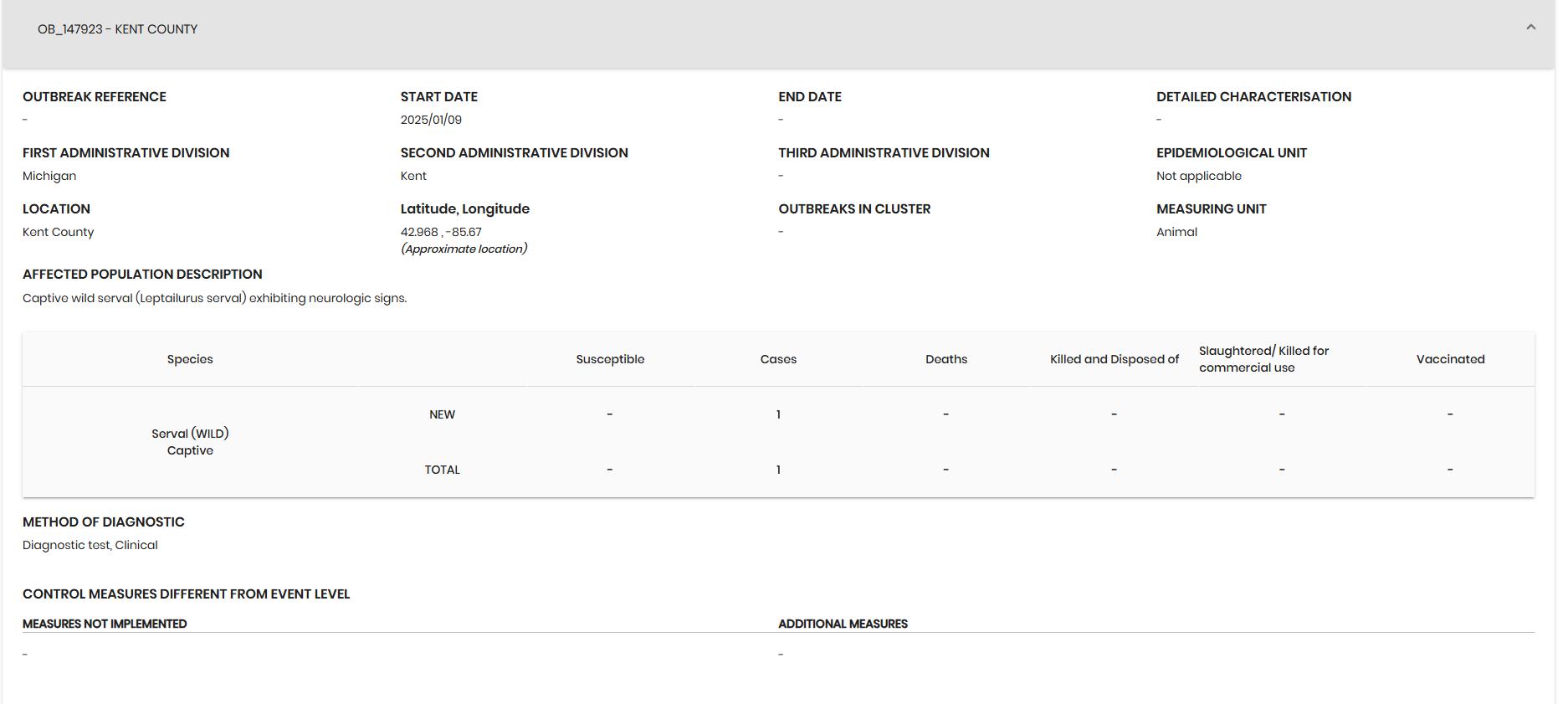Select the Diagnostic test, Clinical text
This screenshot has width=1568, height=704.
tap(90, 545)
